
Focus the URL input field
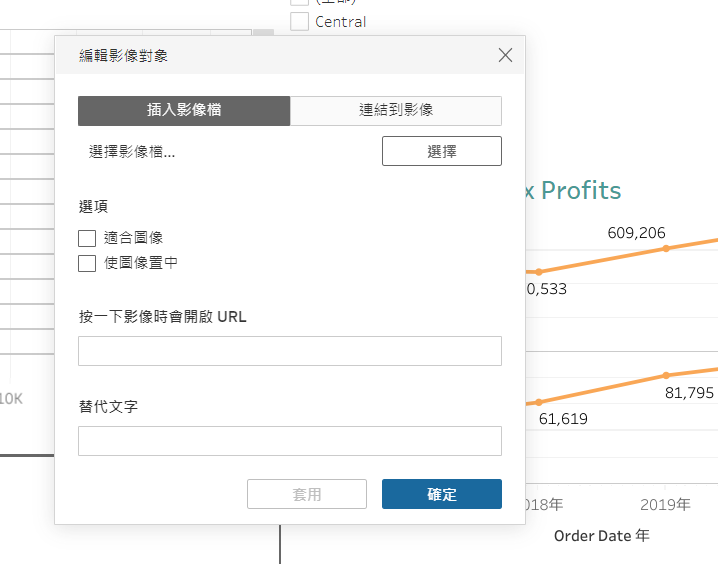290,351
